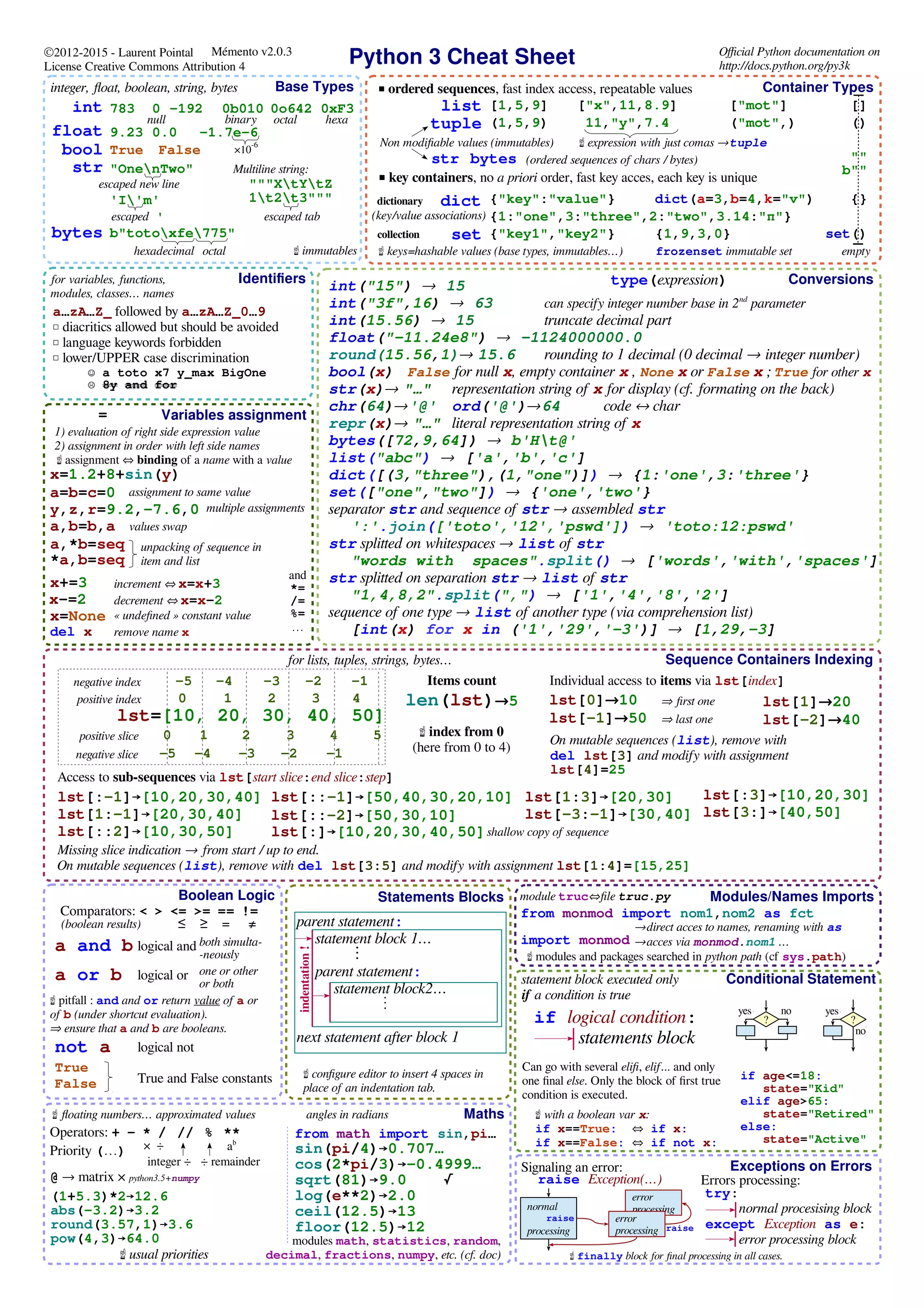Click the square root symbol next to sqrt(81)
The image size is (924, 1308).
448,1179
